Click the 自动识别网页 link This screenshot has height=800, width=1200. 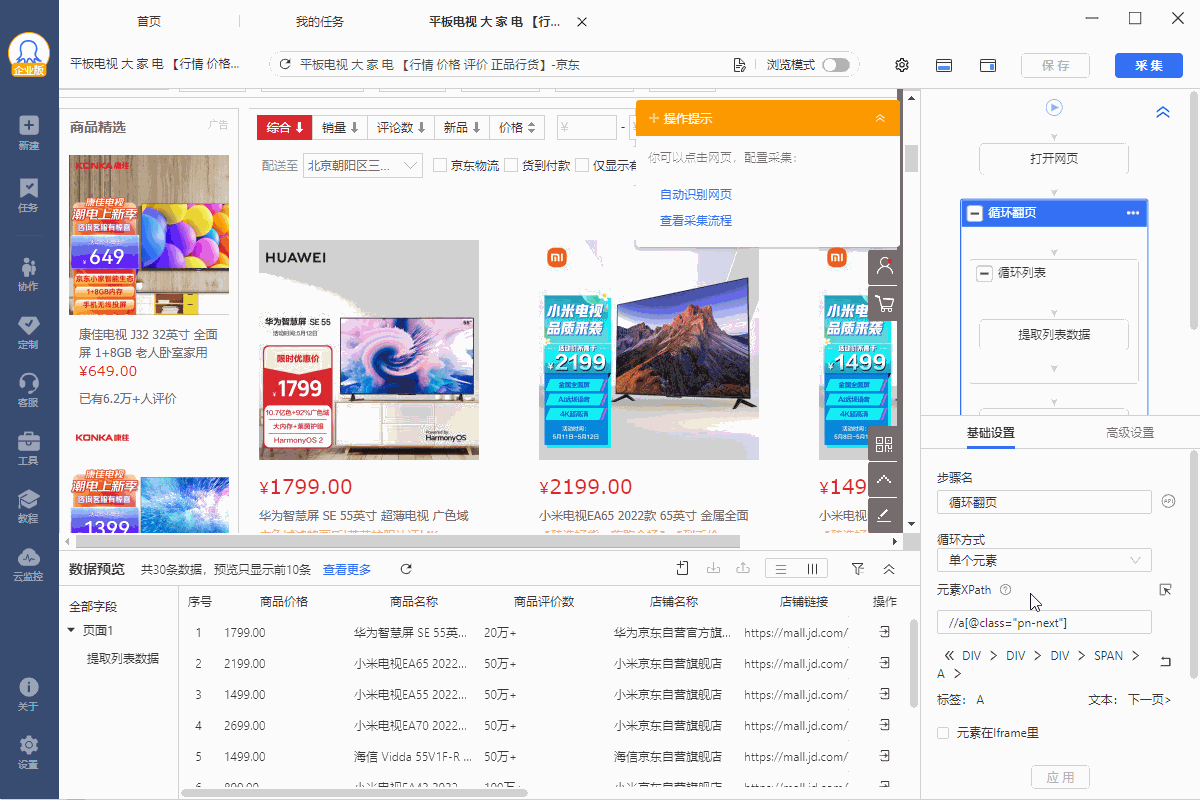click(696, 194)
